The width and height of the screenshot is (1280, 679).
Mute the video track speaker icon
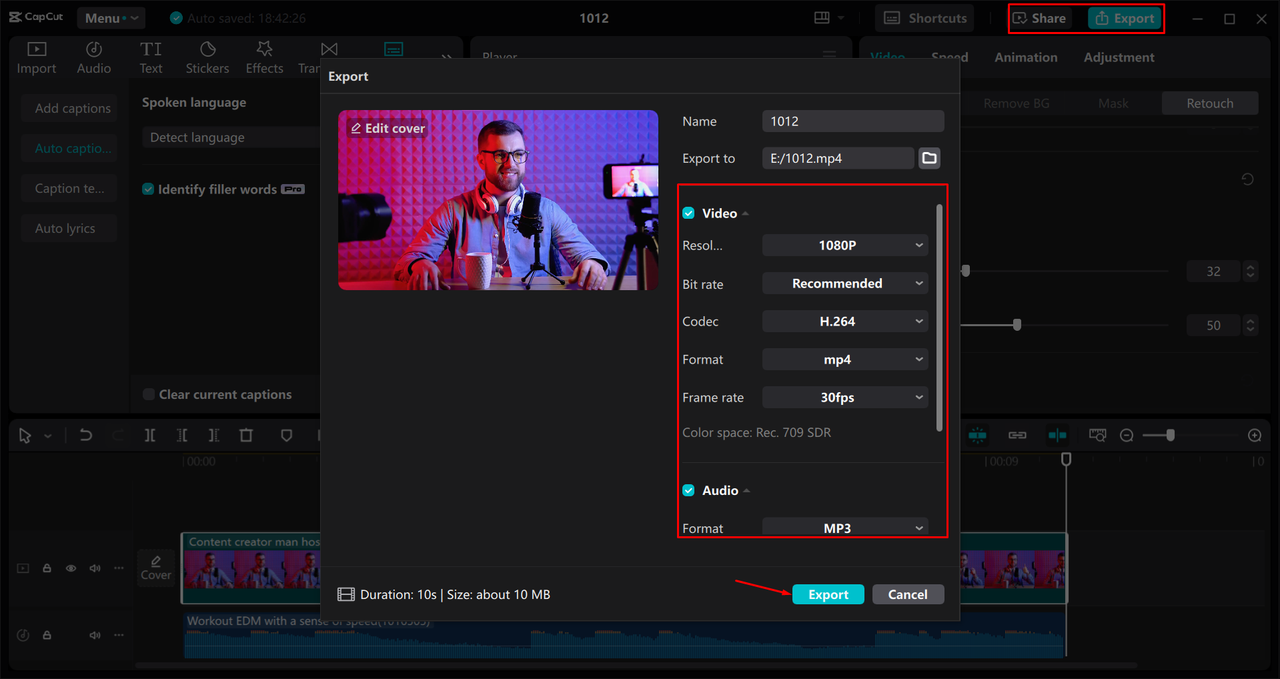pos(95,568)
